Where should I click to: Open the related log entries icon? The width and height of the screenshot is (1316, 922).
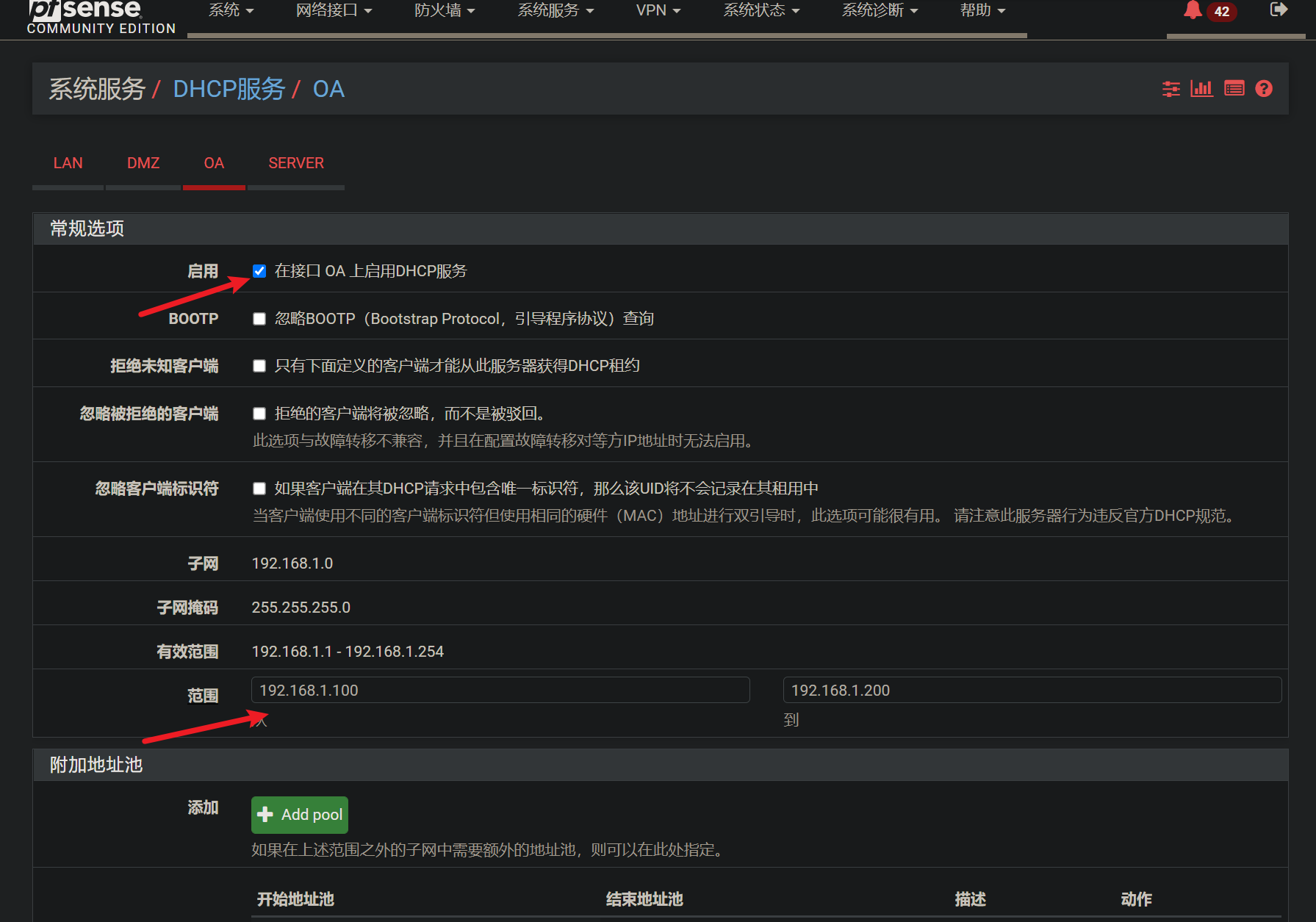click(1234, 89)
